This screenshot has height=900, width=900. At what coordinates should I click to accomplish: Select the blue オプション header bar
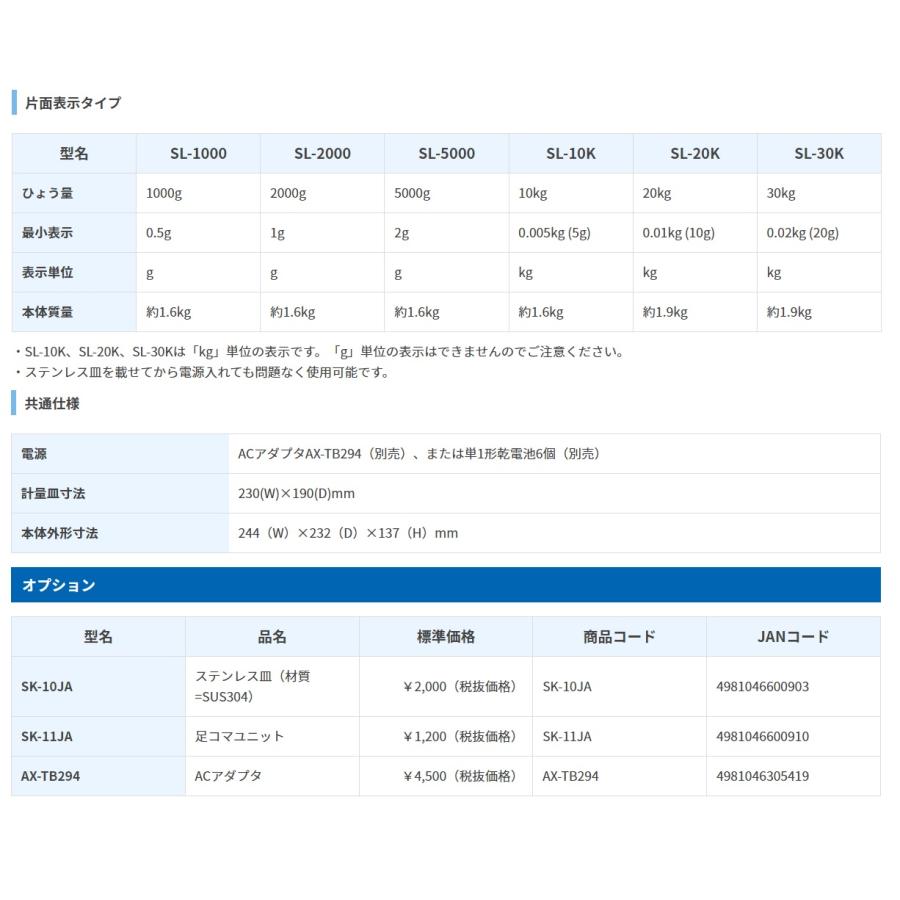click(445, 585)
